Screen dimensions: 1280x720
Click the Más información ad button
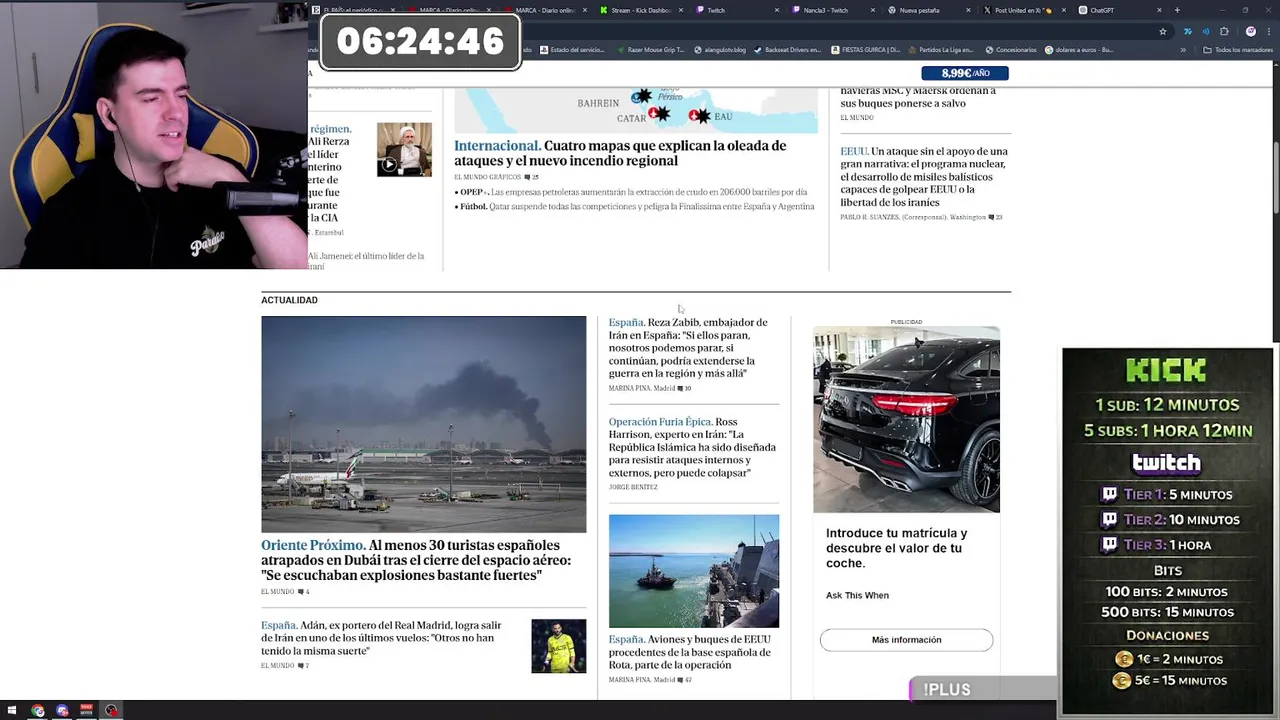[906, 640]
